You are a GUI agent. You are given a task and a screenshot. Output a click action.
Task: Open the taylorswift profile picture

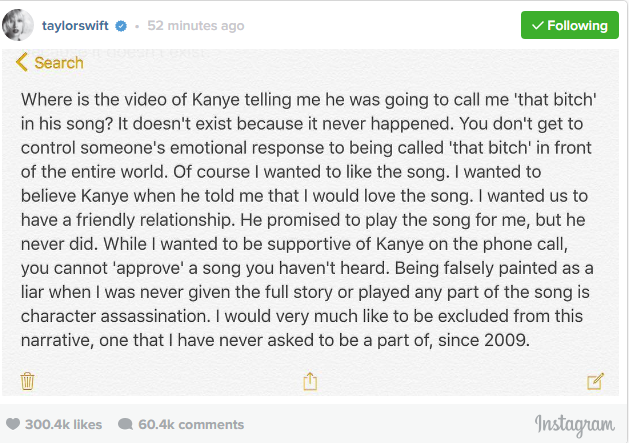18,25
